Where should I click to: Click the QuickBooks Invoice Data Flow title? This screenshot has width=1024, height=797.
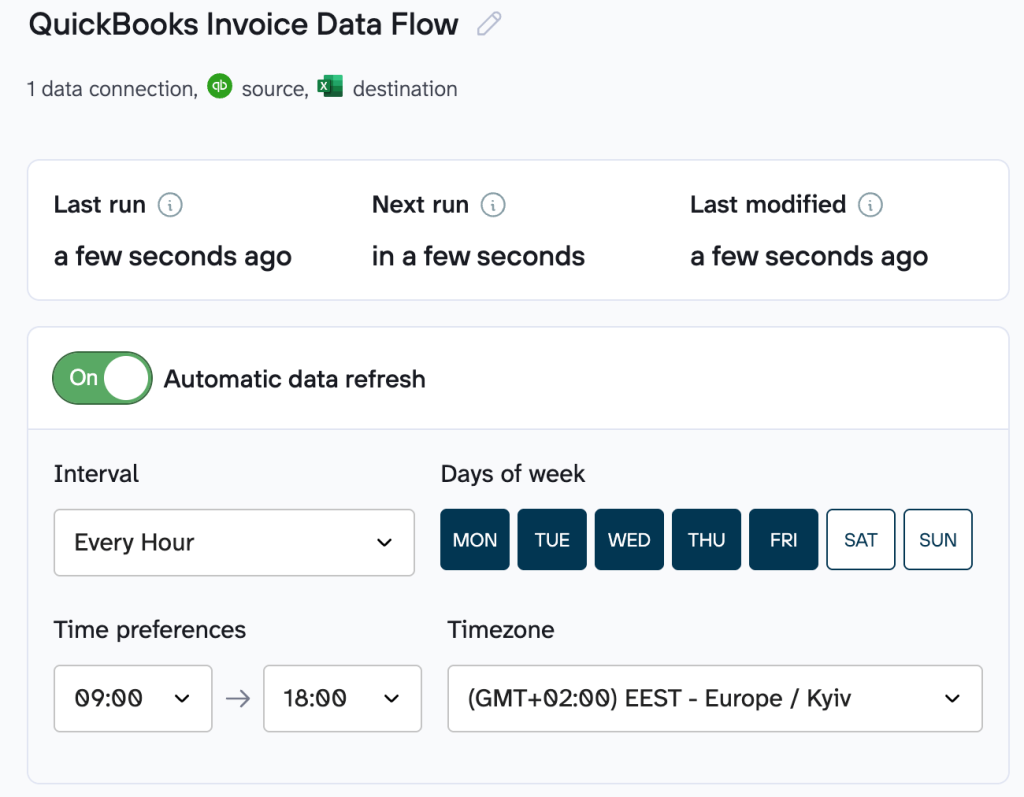pos(243,24)
